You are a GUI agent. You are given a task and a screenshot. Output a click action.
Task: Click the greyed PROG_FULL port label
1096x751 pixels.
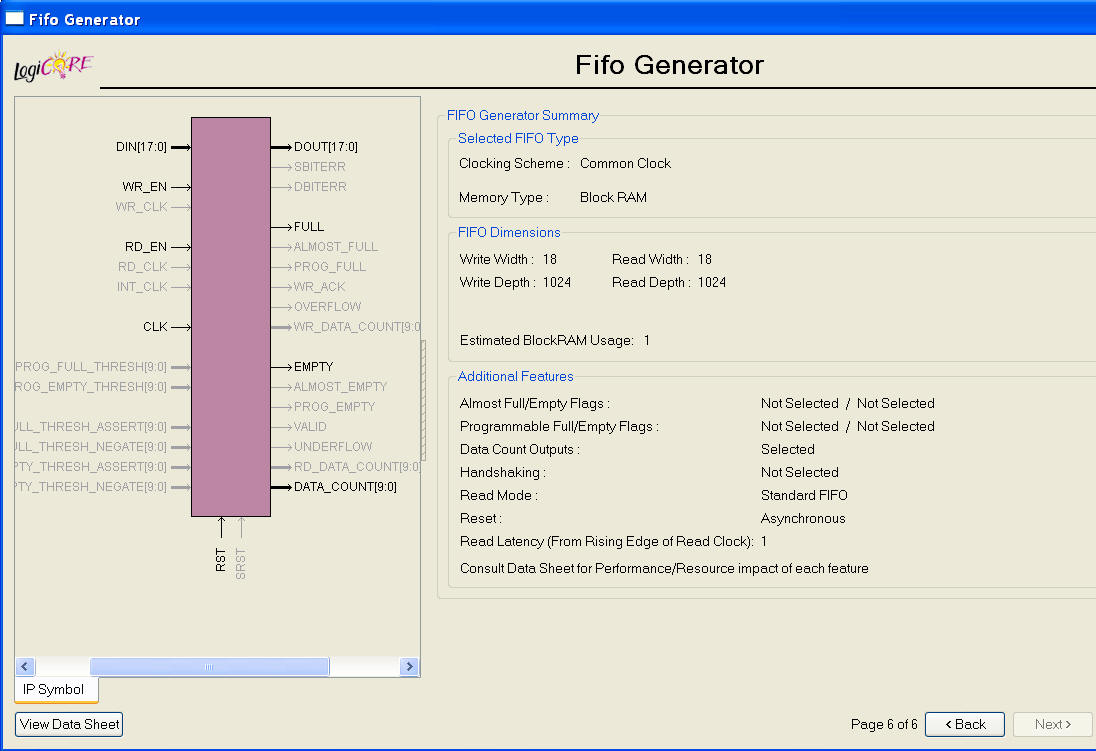tap(330, 266)
